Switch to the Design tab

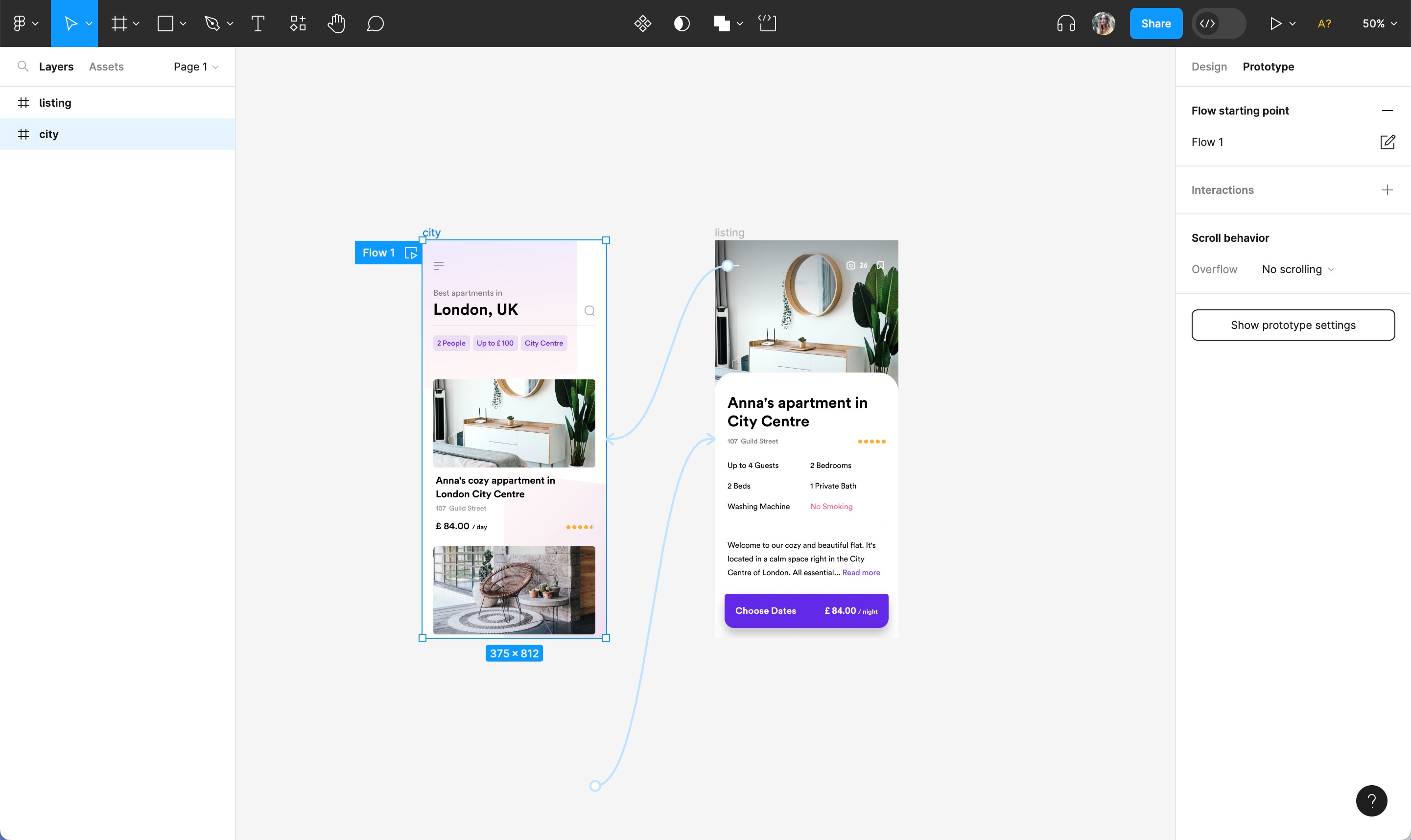(1208, 66)
